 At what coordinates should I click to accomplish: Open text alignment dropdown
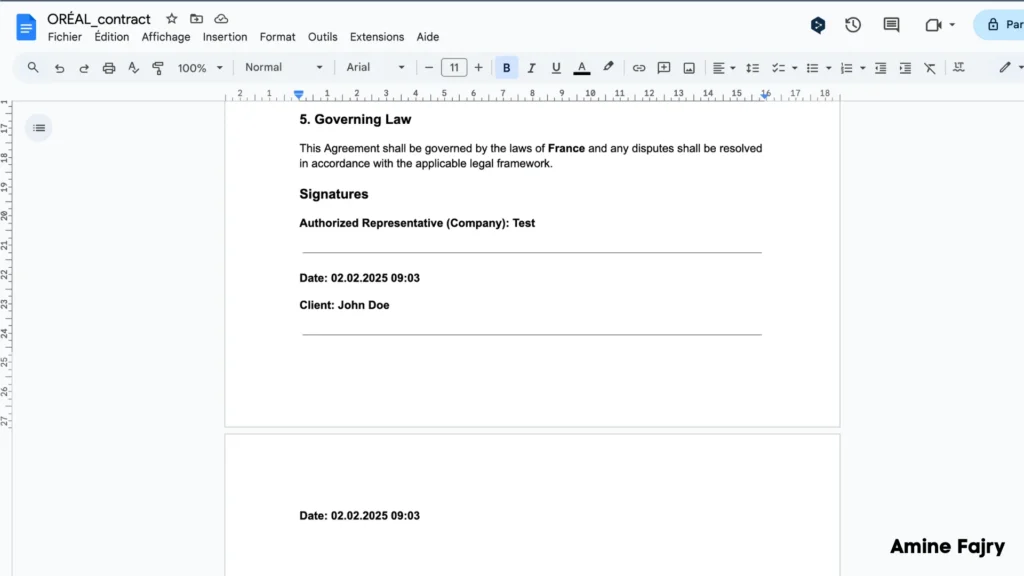pos(724,68)
